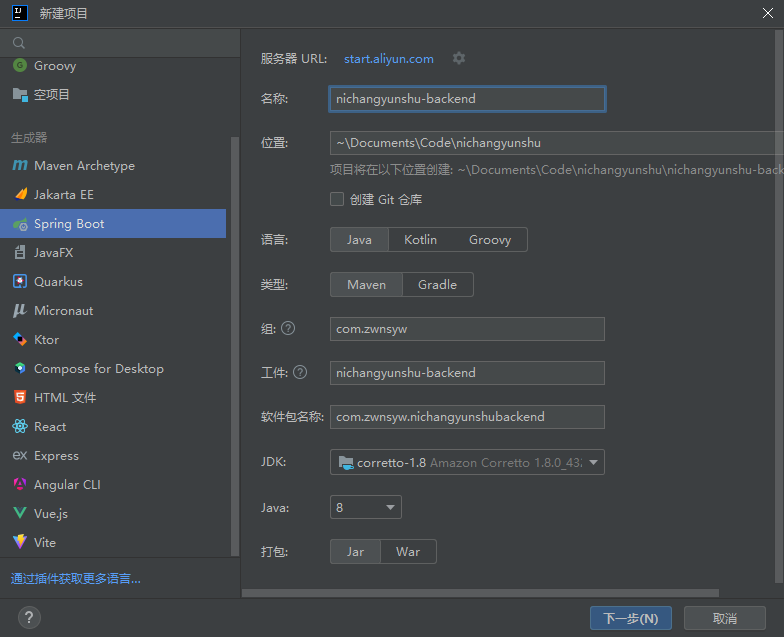Focus the location path input field

(x=556, y=143)
